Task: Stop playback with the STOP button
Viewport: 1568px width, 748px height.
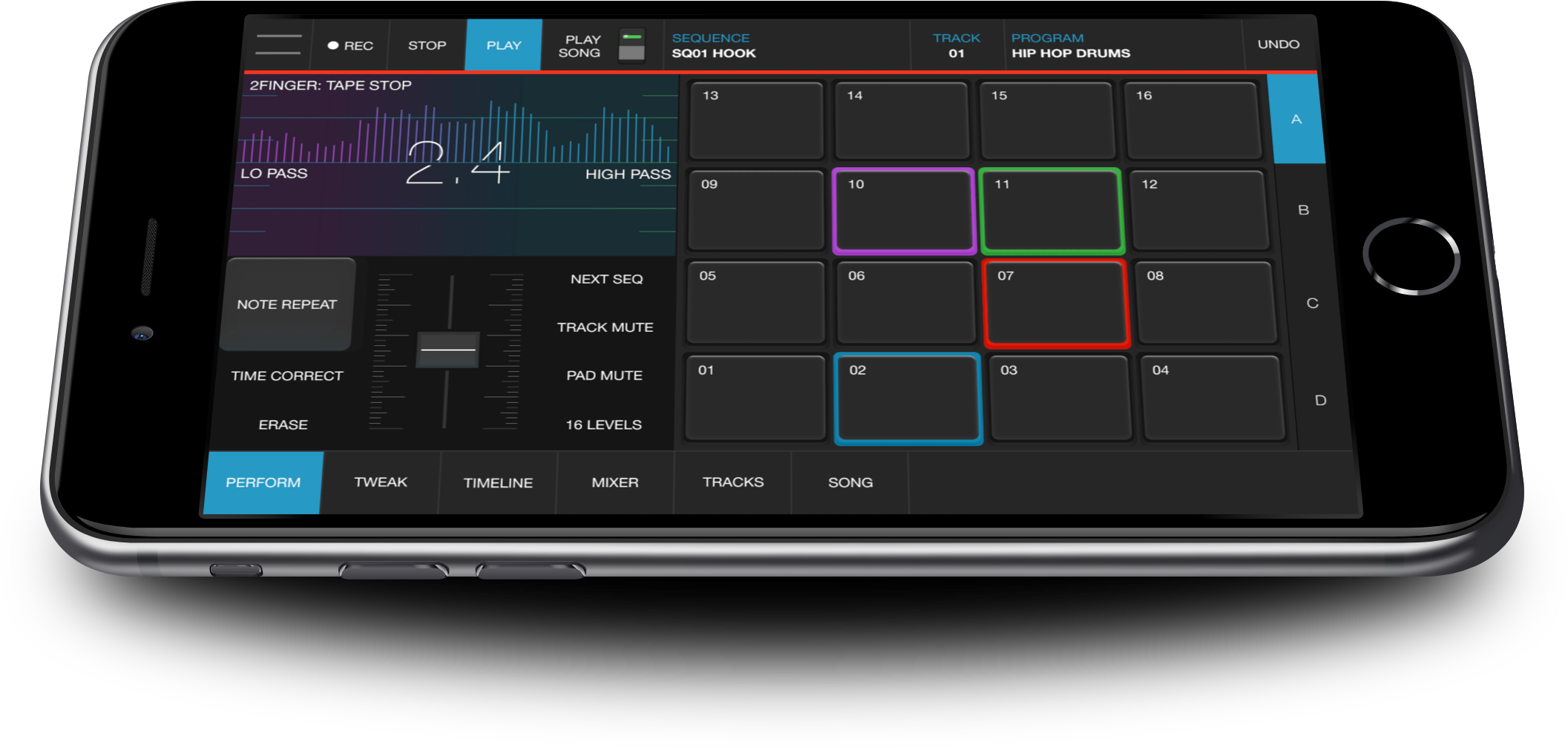Action: click(427, 45)
